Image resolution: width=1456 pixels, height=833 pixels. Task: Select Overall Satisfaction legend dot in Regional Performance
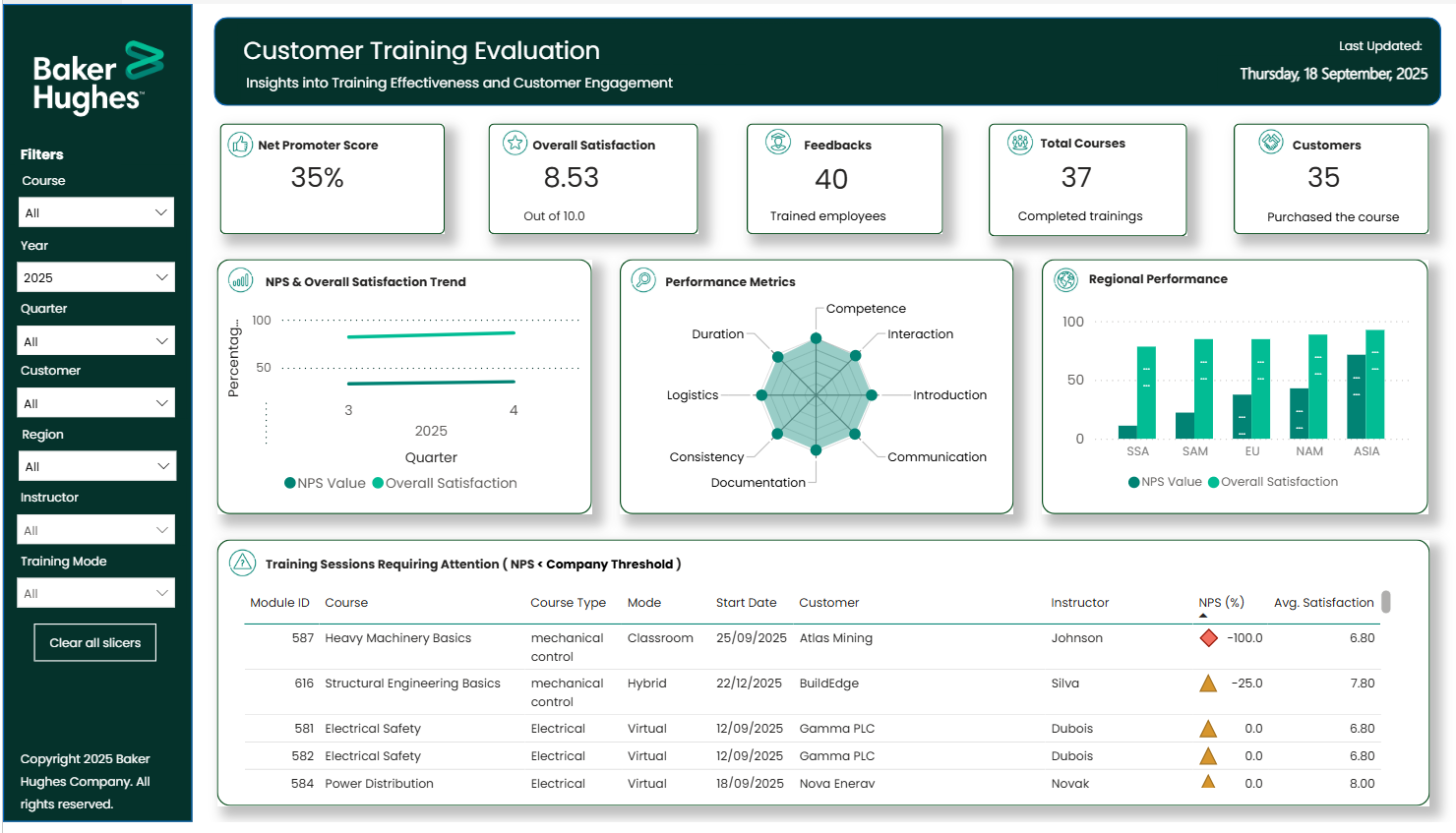pyautogui.click(x=1214, y=482)
